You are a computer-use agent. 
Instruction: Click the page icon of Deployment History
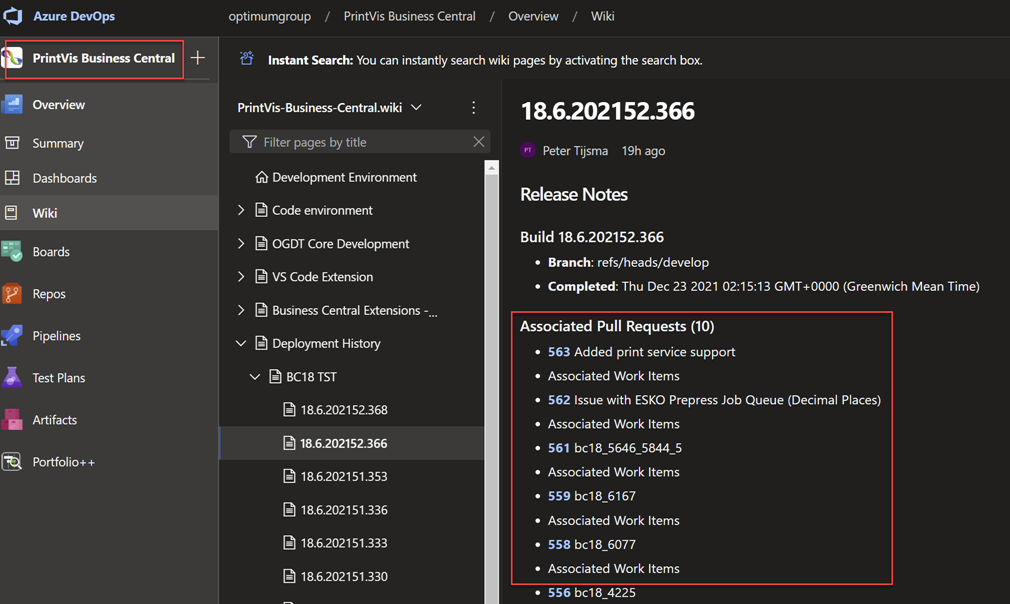(x=261, y=343)
